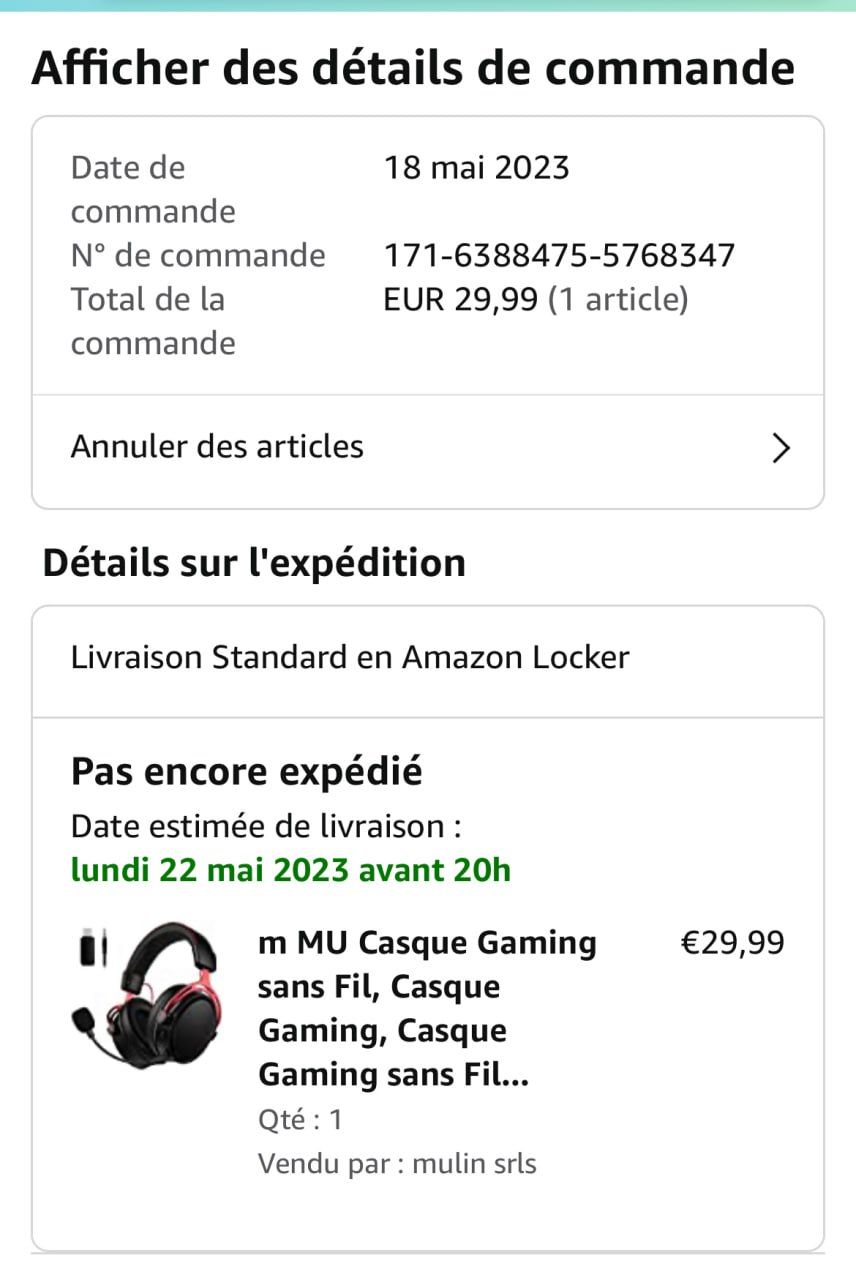Tap the Qté : 1 quantity label

click(300, 1119)
